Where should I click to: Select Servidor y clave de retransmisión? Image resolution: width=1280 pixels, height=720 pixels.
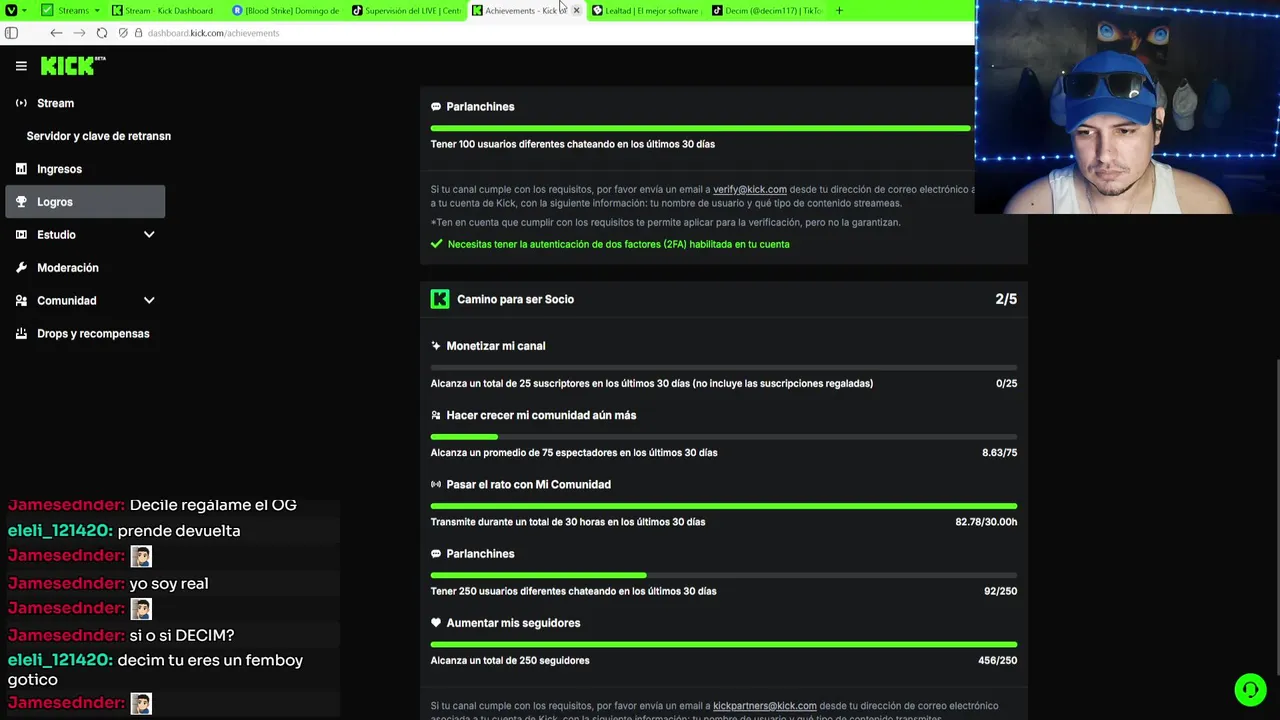(x=98, y=136)
